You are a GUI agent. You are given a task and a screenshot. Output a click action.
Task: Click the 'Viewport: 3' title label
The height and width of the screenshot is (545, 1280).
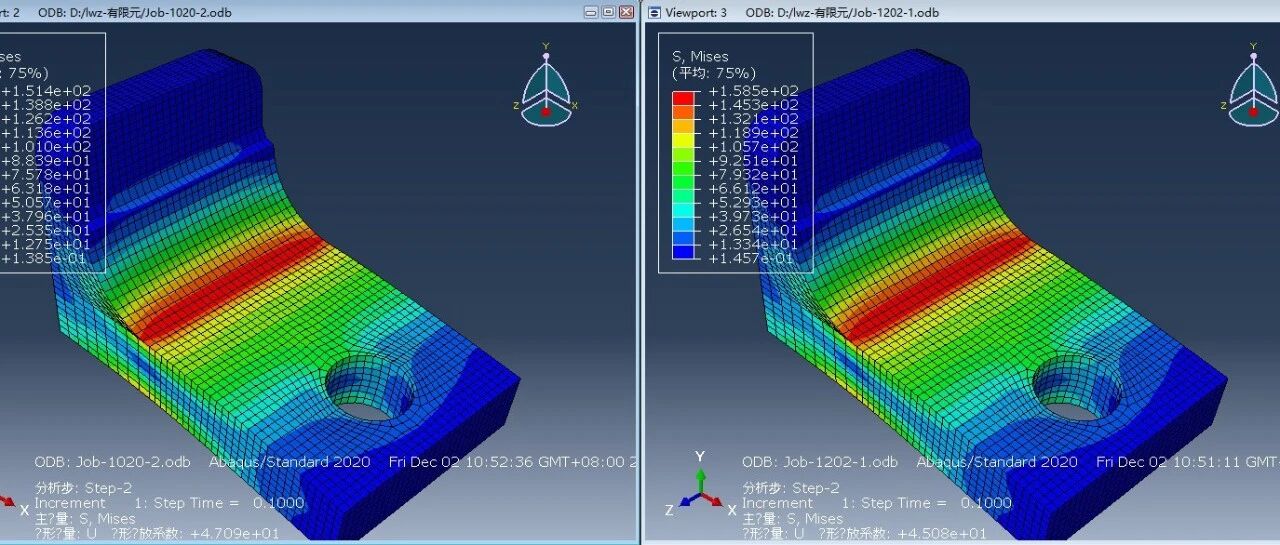coord(697,12)
